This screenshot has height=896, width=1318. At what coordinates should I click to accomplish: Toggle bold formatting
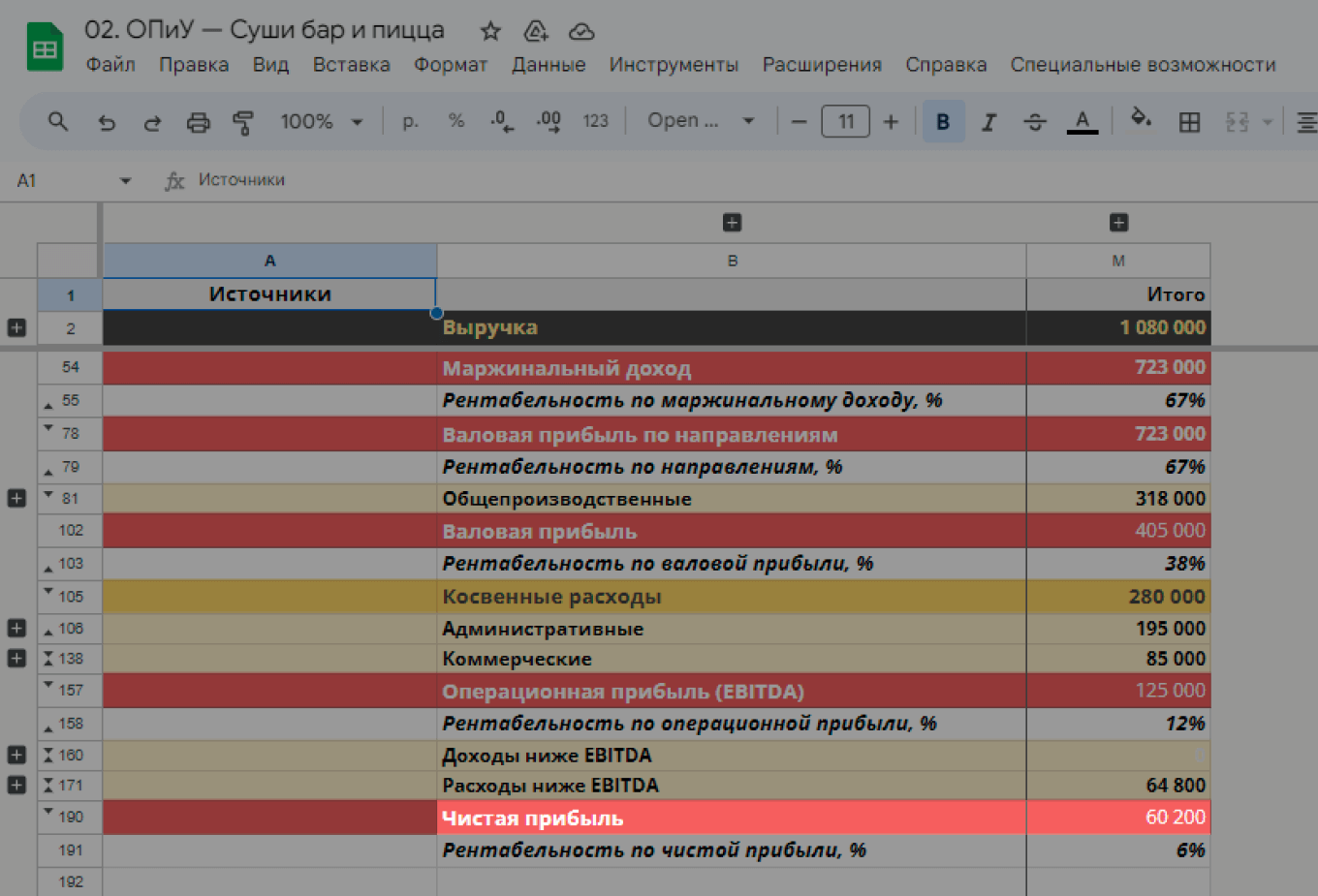(x=942, y=122)
